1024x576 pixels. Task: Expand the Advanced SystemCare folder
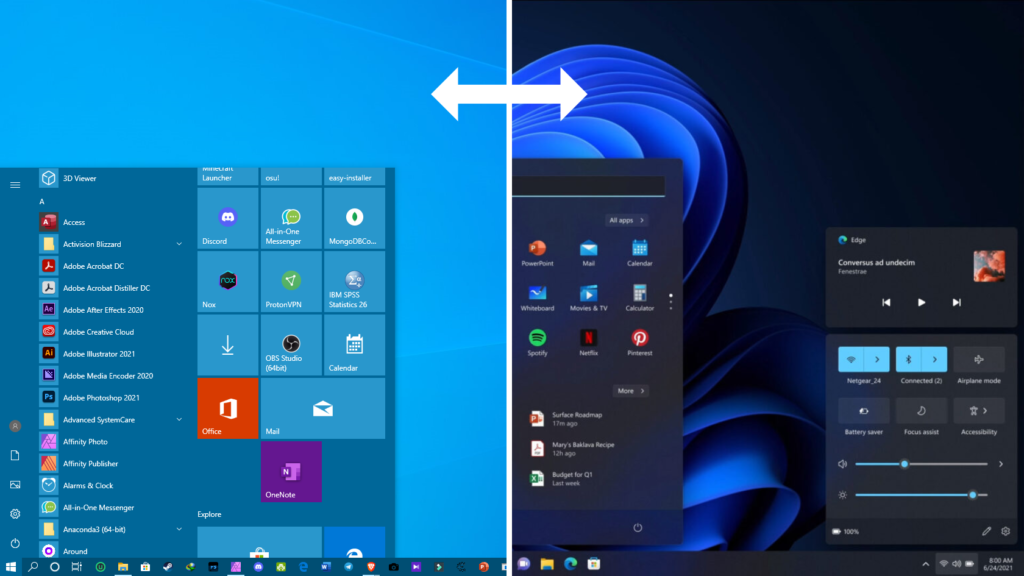pyautogui.click(x=179, y=420)
